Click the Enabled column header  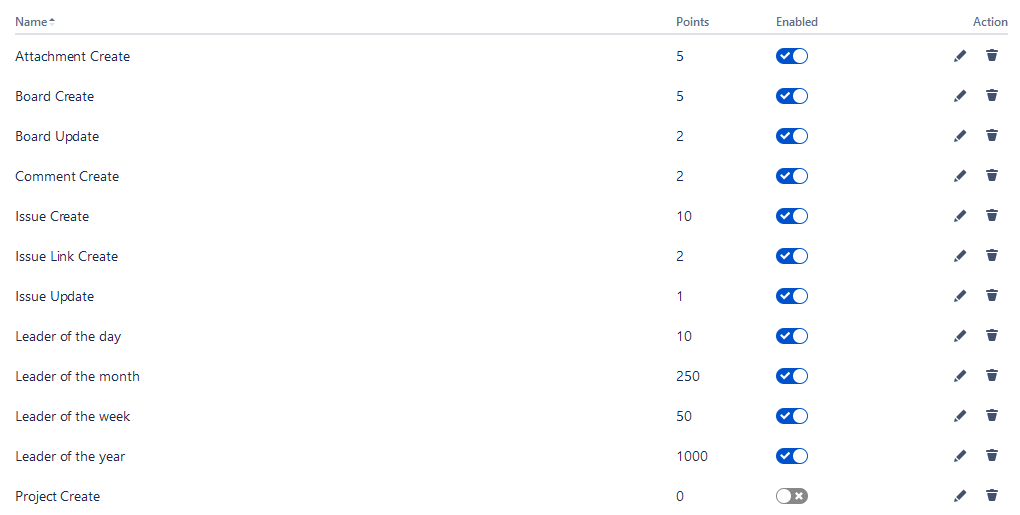click(x=796, y=22)
